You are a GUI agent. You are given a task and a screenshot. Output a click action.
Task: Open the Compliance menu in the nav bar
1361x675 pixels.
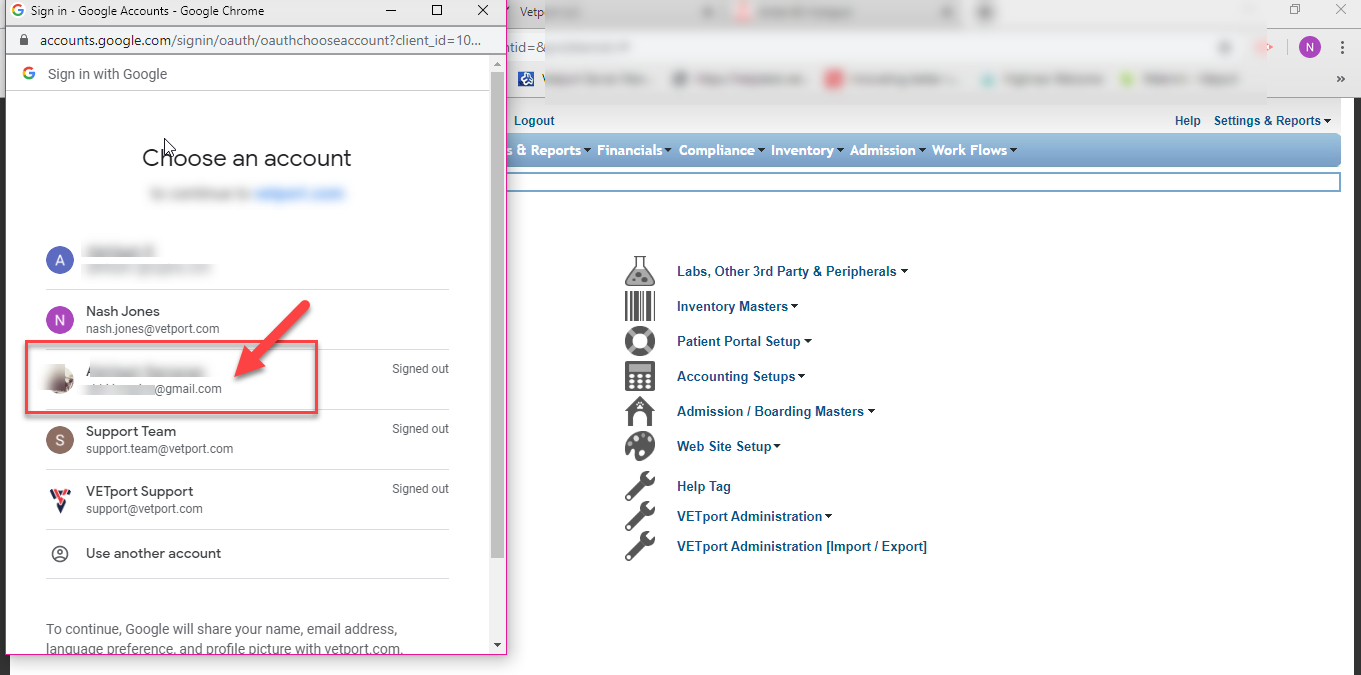pyautogui.click(x=721, y=150)
